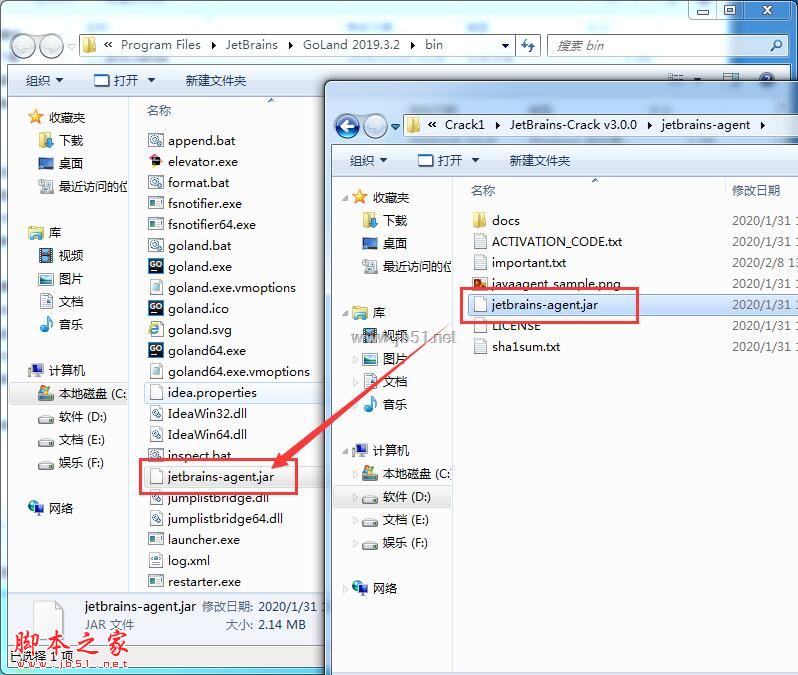Click Favorites star icon in bin window sidebar
Screen dimensions: 798x675
(x=36, y=117)
